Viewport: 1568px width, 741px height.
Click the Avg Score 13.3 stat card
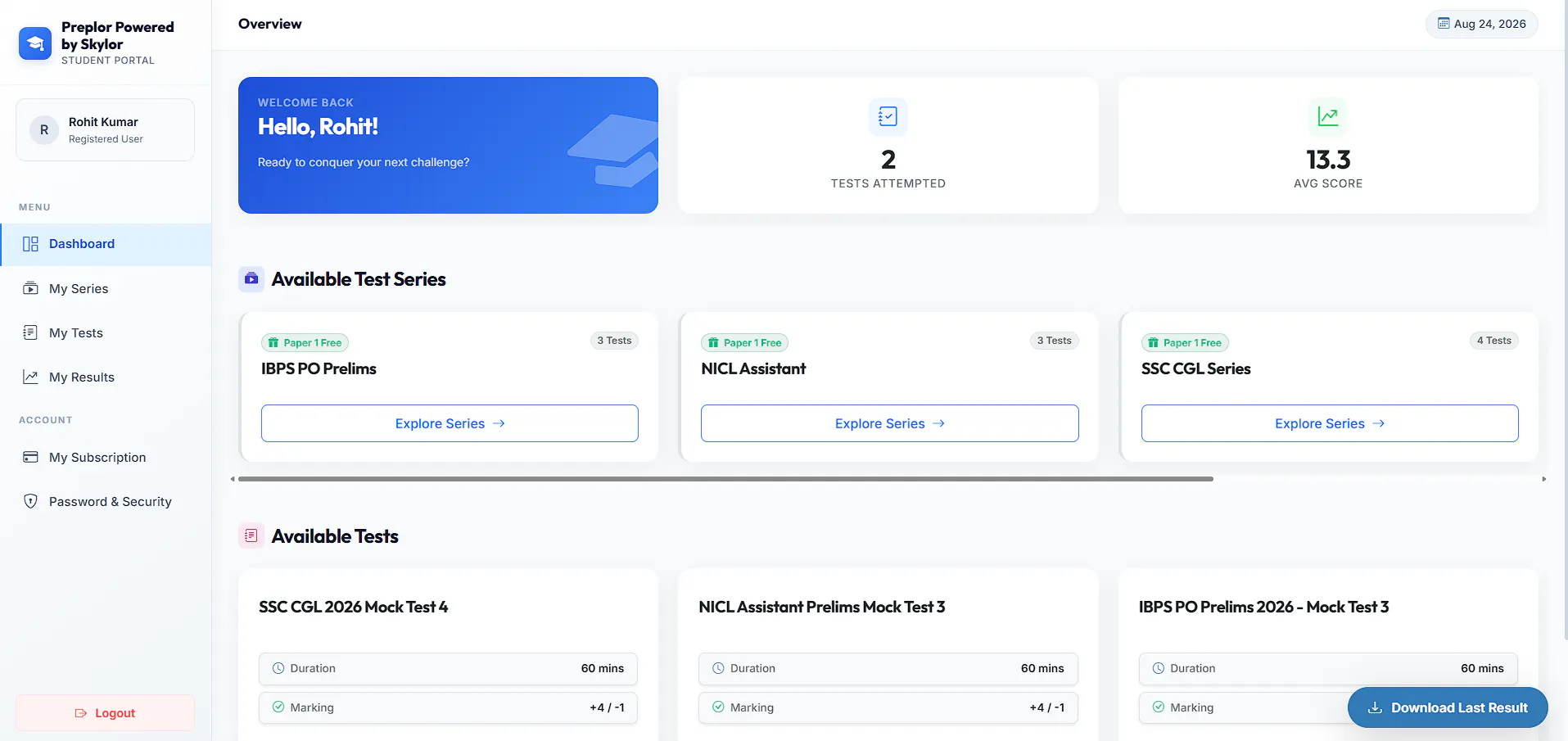click(x=1328, y=145)
